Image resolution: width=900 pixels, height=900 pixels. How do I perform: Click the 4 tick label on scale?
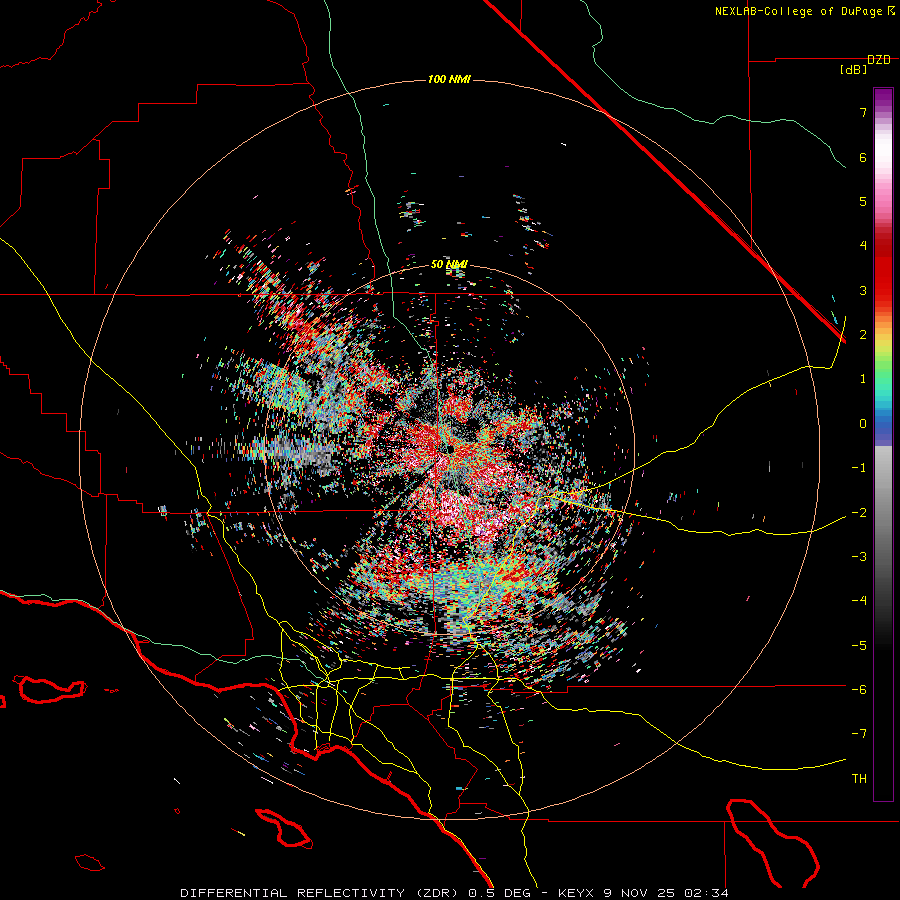tap(863, 246)
